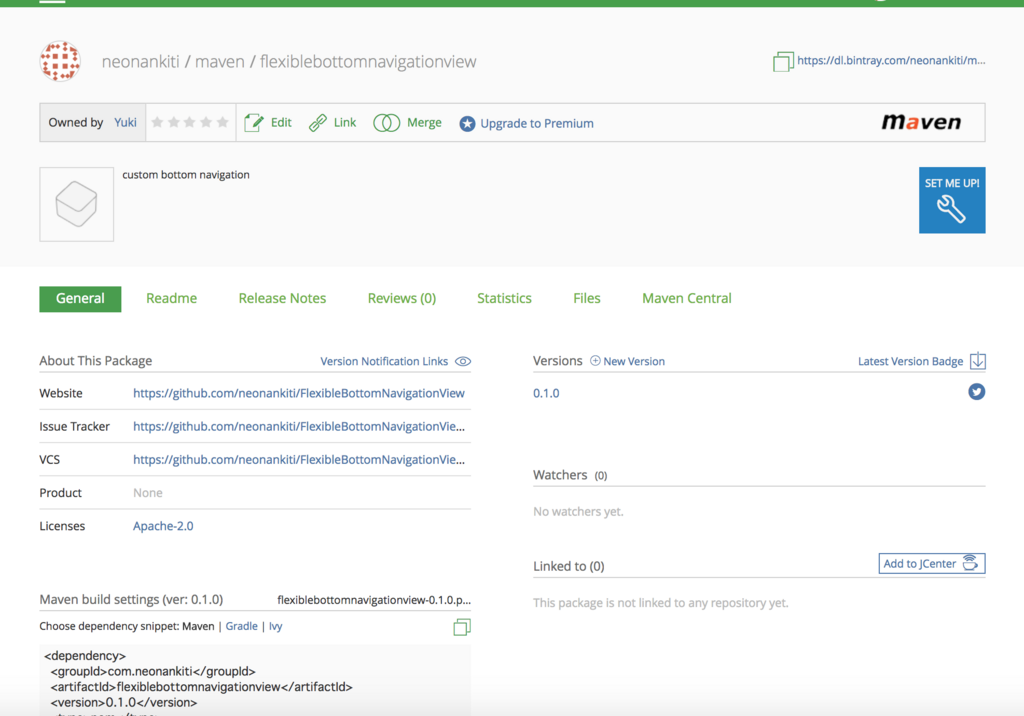
Task: Click the package box placeholder image
Action: point(76,204)
